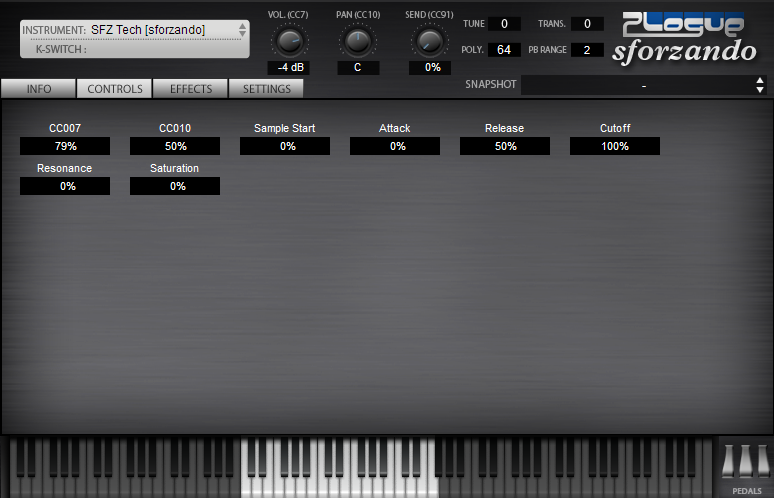
Task: Switch to the SETTINGS tab
Action: (x=267, y=89)
